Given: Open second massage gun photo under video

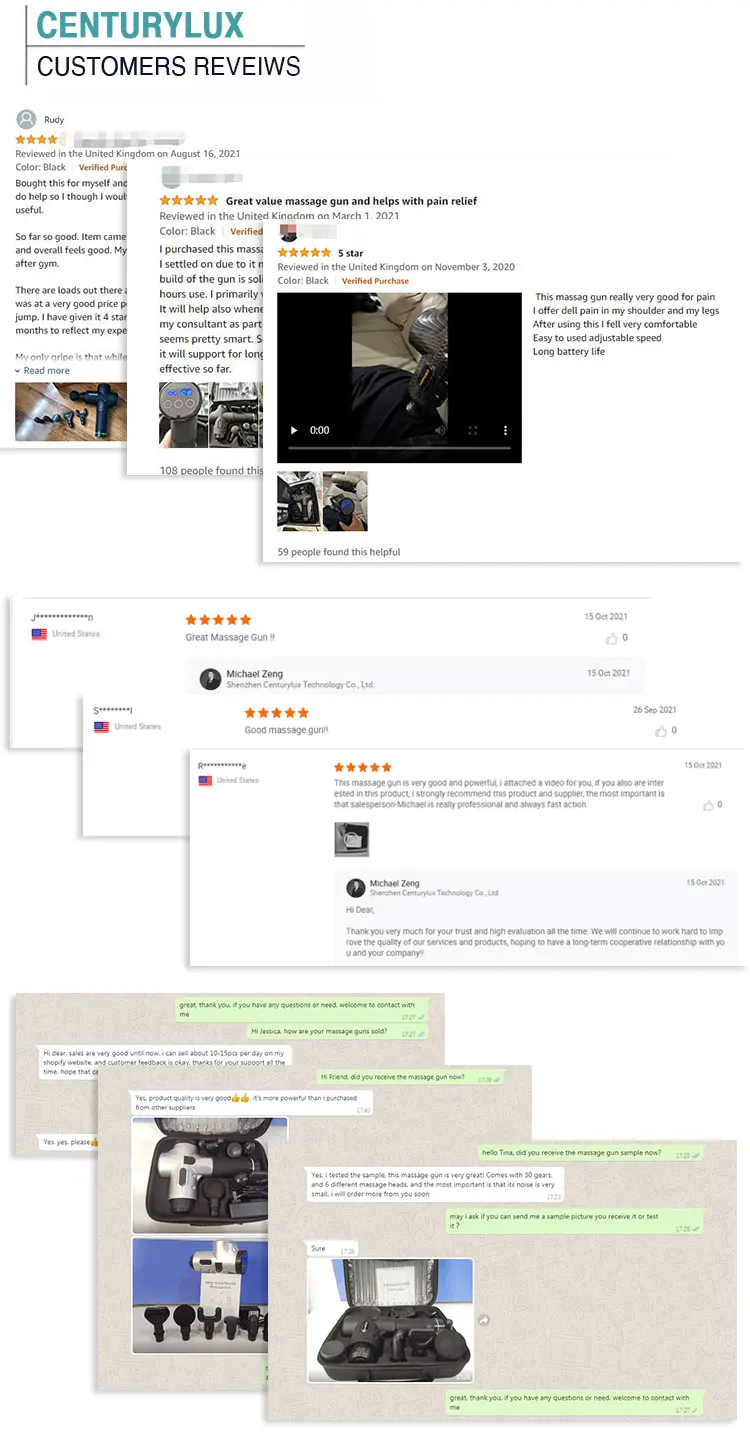Looking at the screenshot, I should tap(345, 501).
